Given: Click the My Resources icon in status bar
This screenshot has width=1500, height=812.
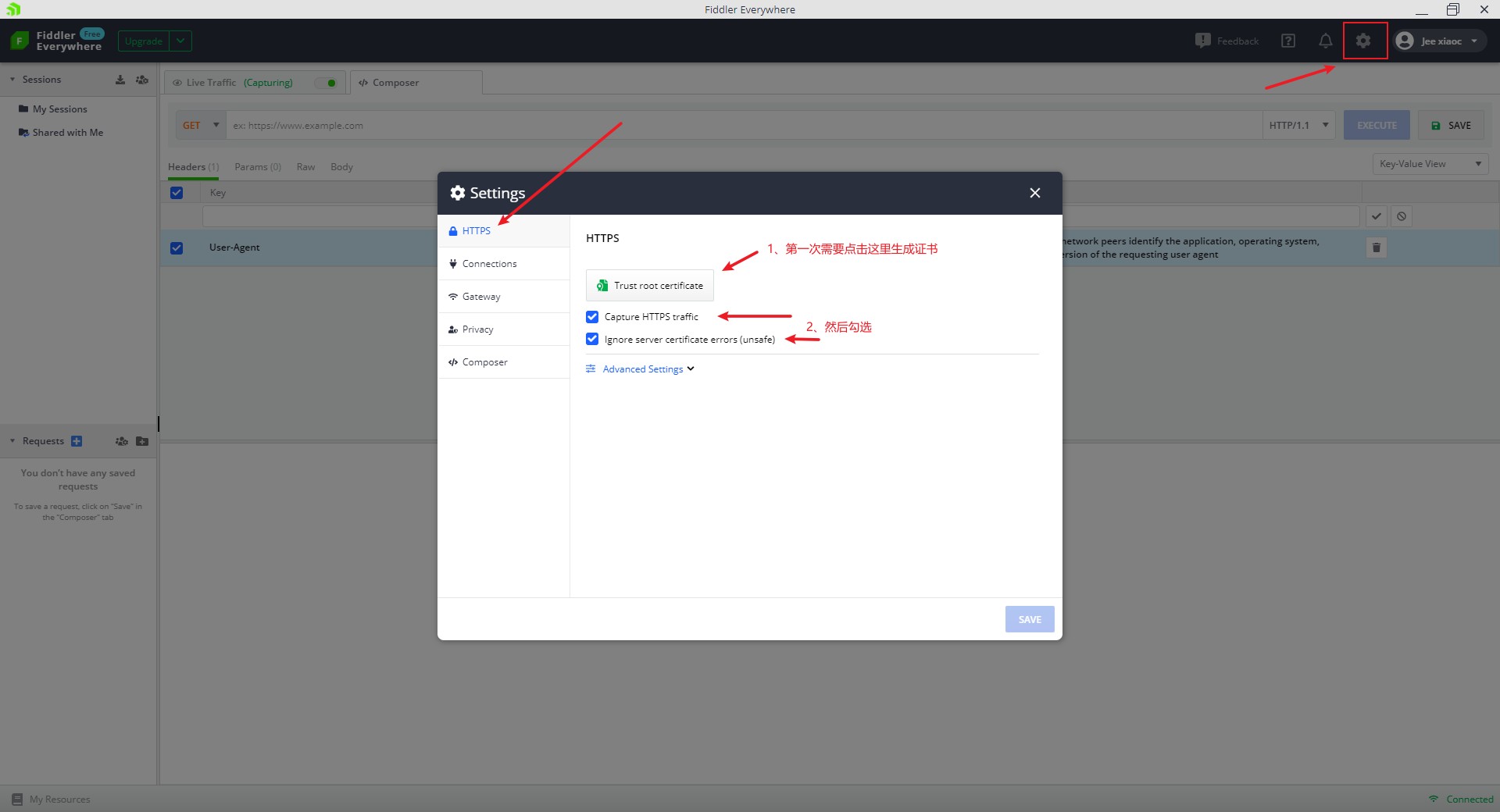Looking at the screenshot, I should click(x=17, y=800).
